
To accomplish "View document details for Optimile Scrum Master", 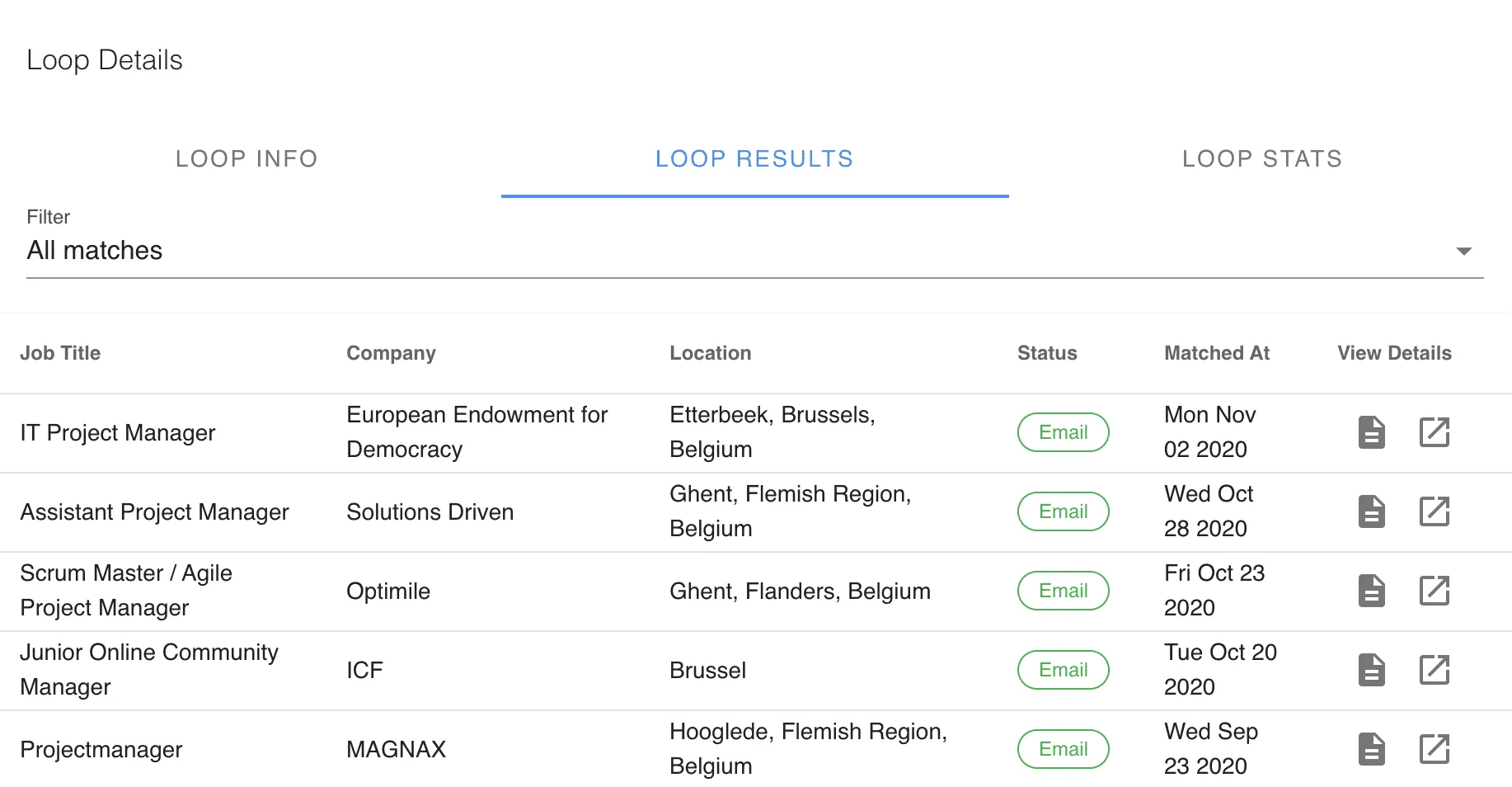I will pyautogui.click(x=1371, y=591).
